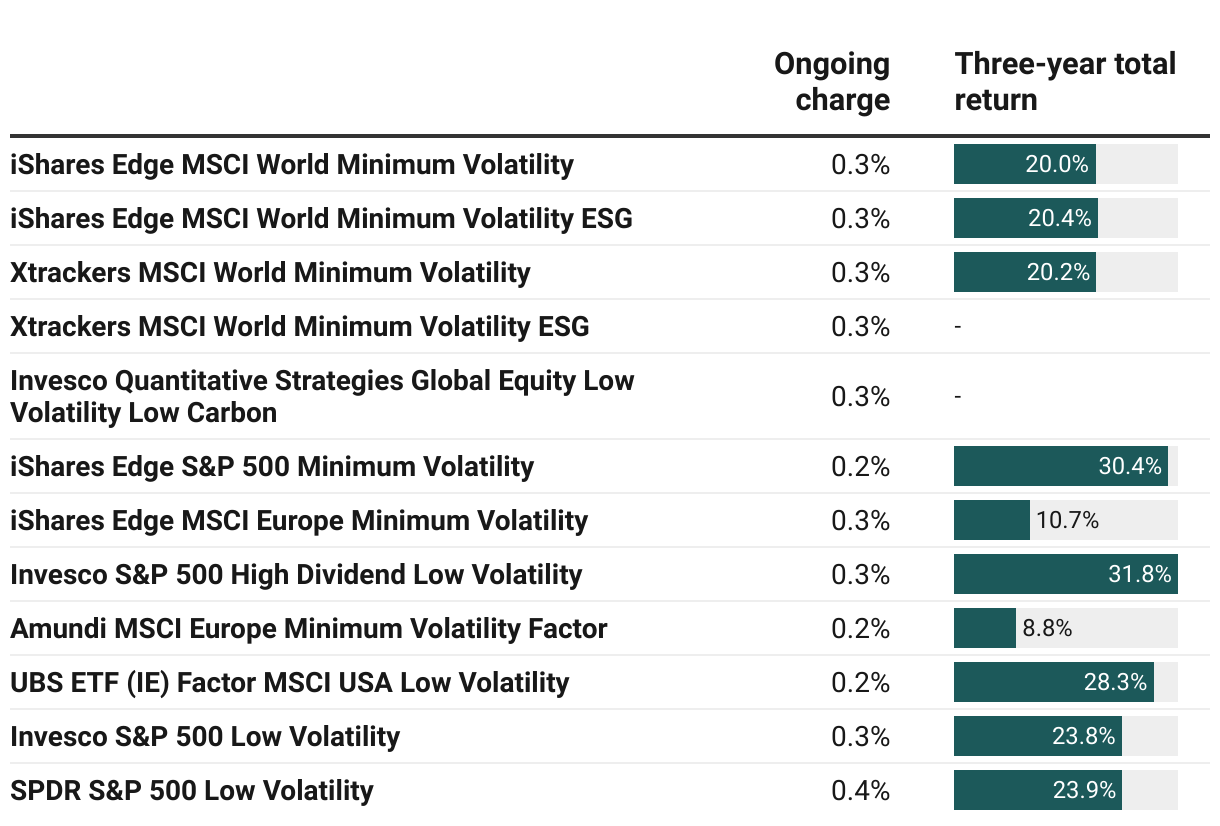Click the Ongoing charge column header

point(831,81)
